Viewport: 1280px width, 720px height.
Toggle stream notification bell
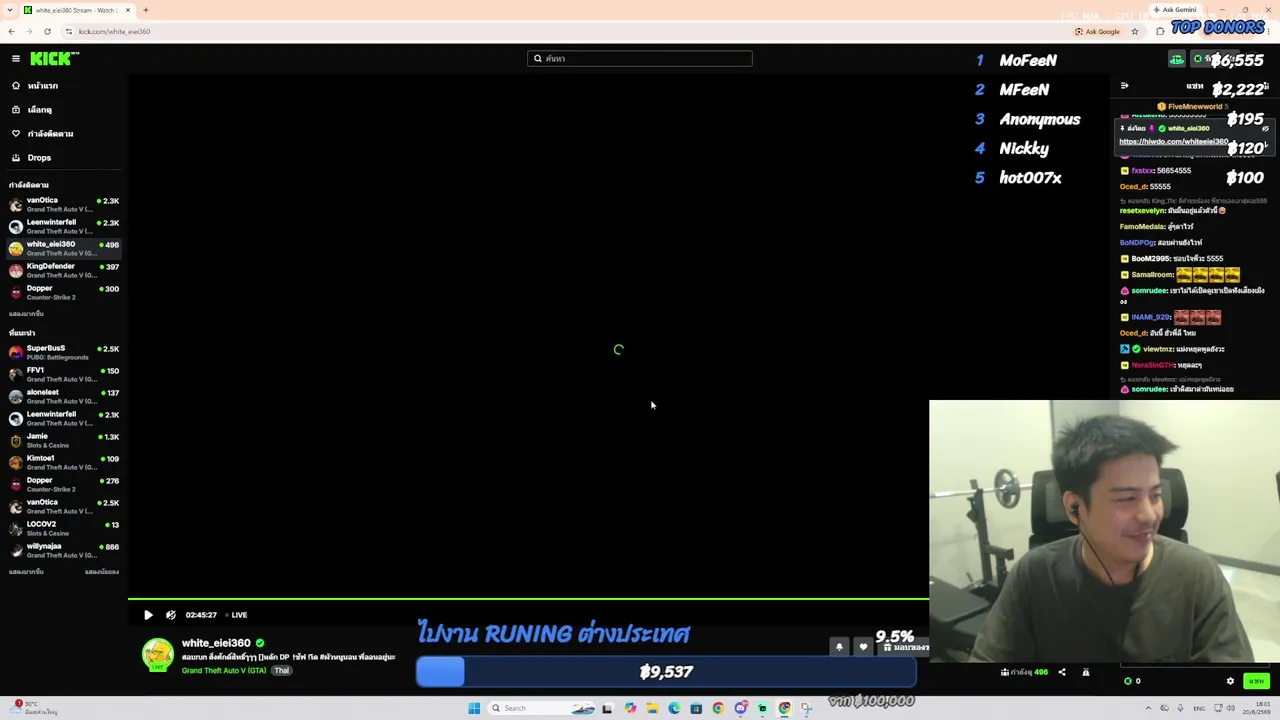[x=839, y=647]
